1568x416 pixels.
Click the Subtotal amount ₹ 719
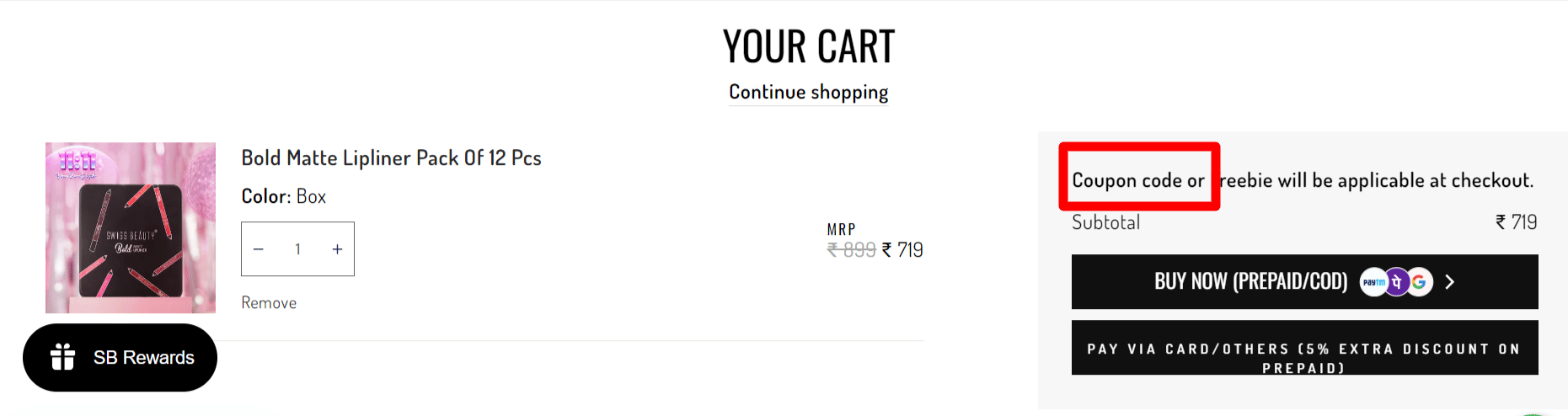[x=1516, y=222]
